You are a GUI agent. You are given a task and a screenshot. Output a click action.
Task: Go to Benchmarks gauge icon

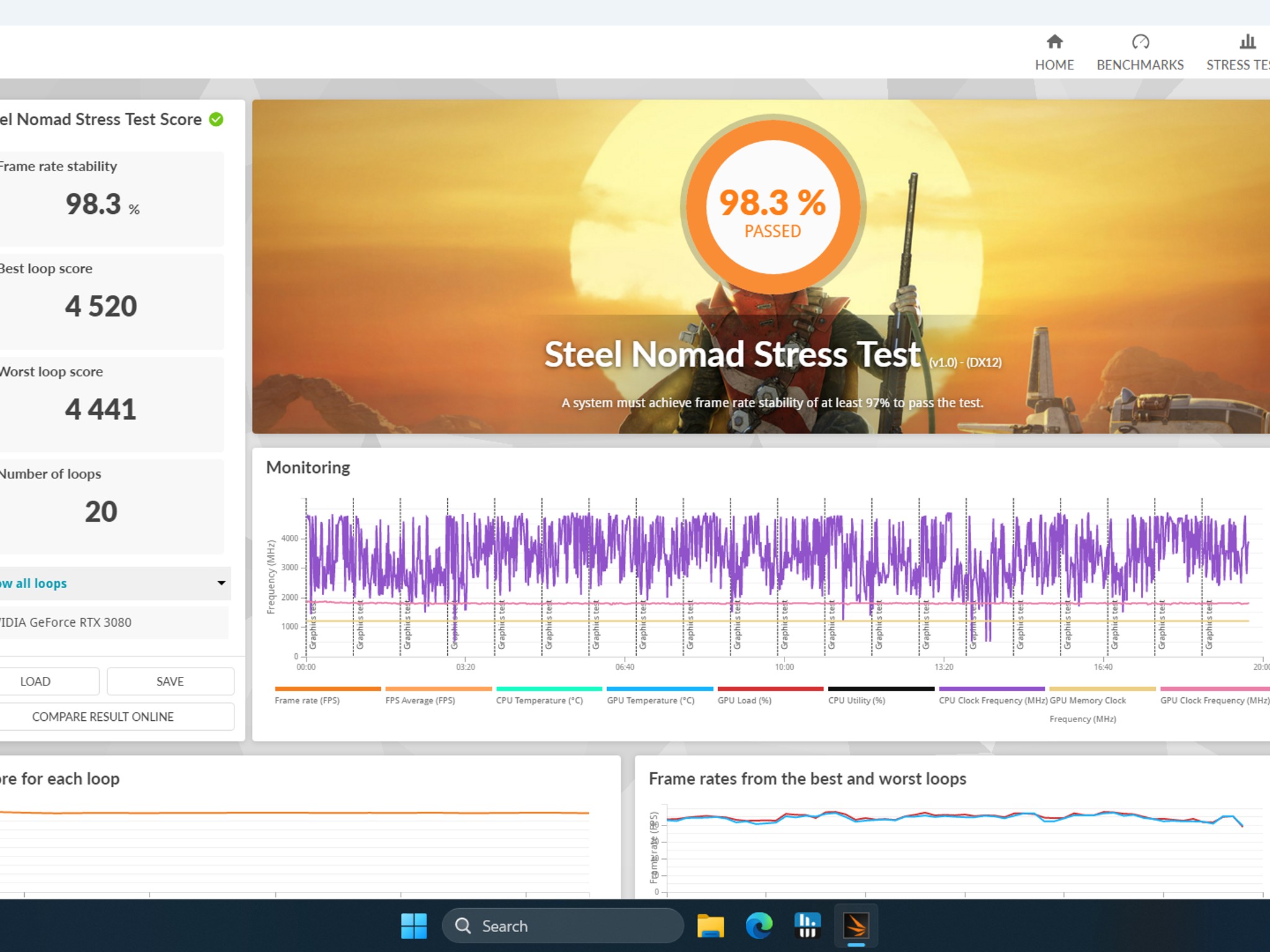1140,42
